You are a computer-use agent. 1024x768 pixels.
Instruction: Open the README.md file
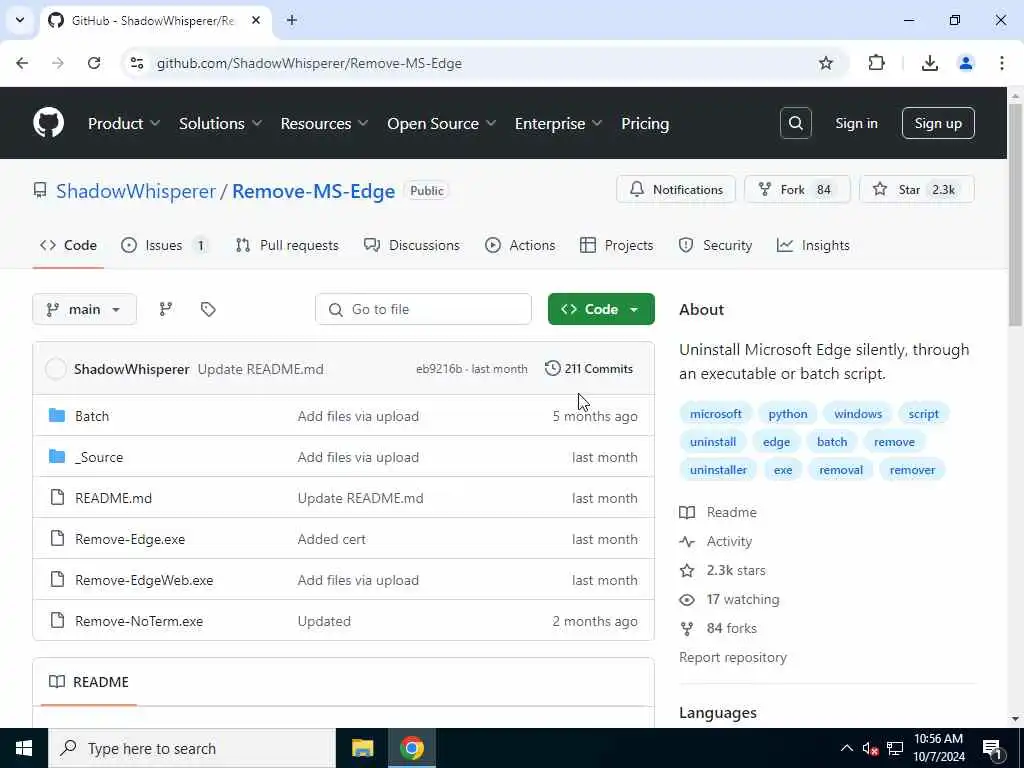[x=114, y=498]
